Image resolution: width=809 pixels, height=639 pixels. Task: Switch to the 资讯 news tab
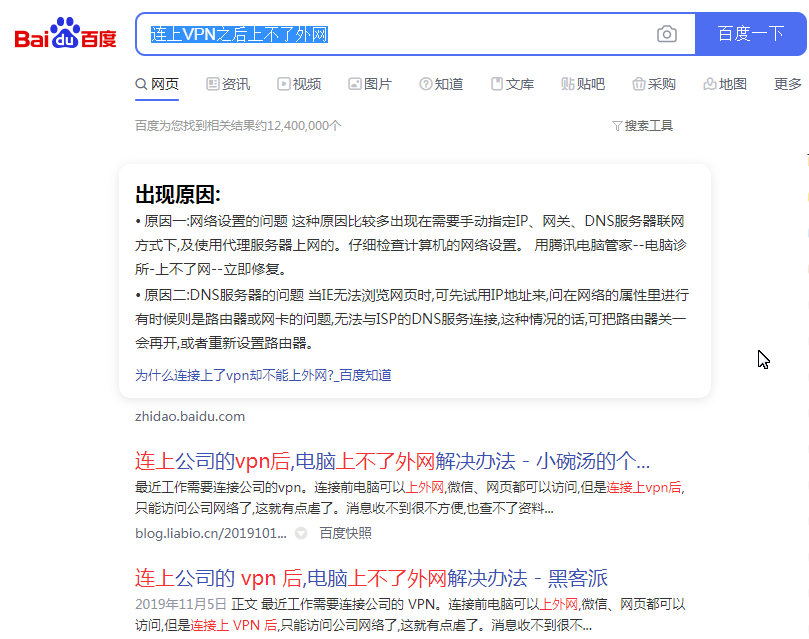click(x=228, y=84)
